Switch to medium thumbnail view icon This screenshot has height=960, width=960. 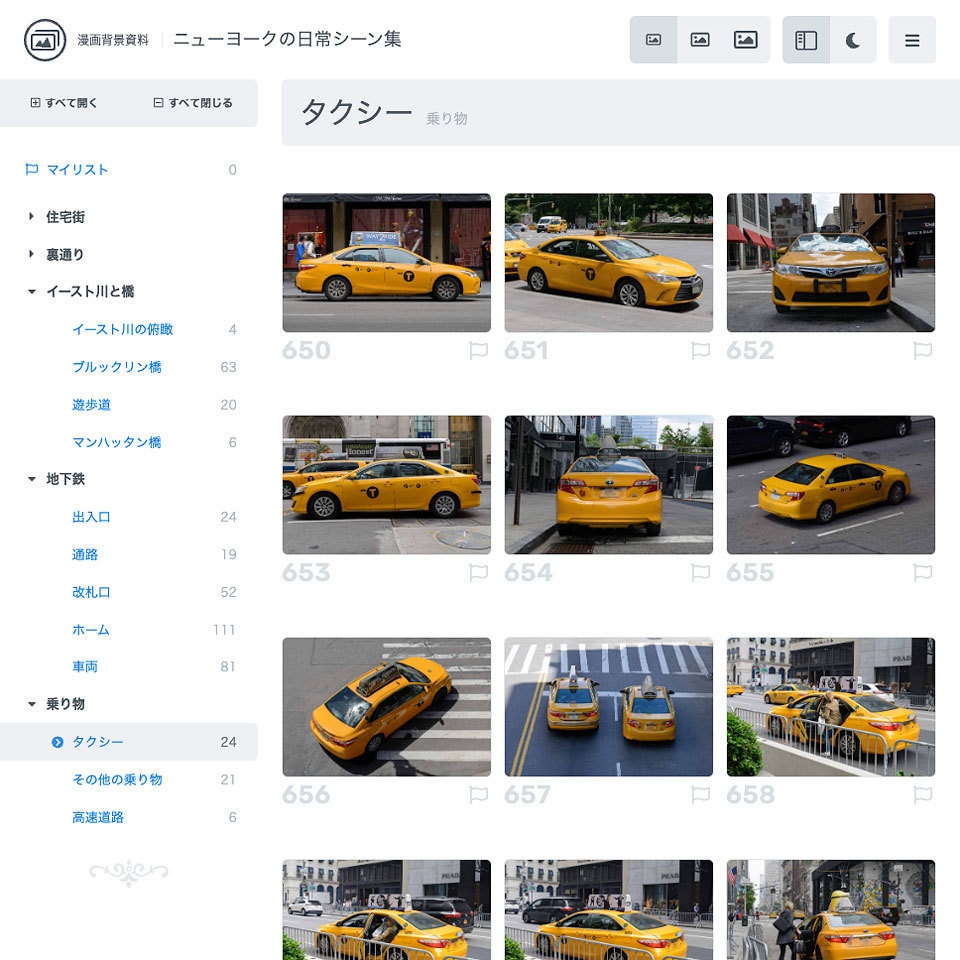(x=699, y=40)
